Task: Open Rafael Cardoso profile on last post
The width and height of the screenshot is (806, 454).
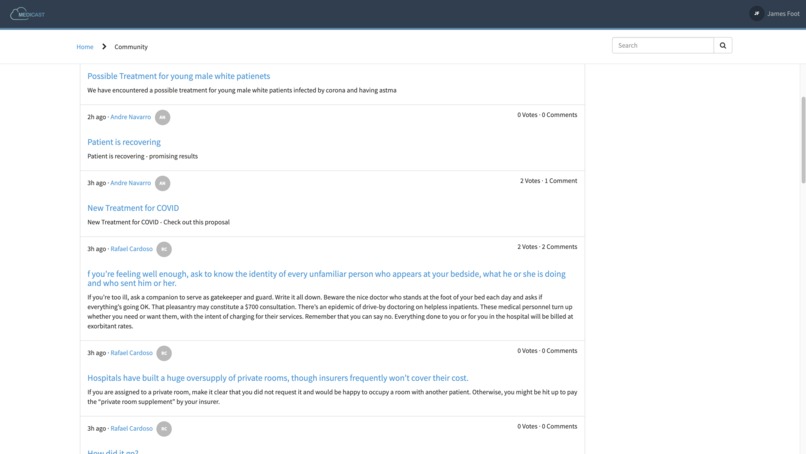Action: point(132,428)
